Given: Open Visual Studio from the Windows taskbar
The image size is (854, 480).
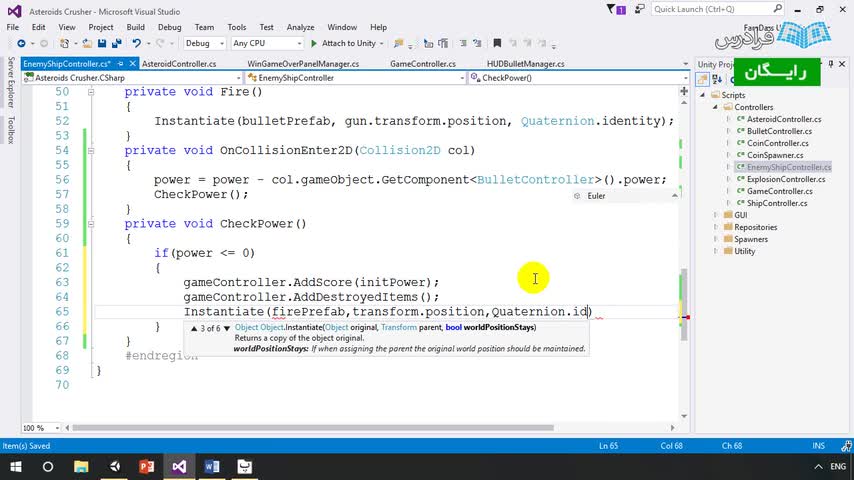Looking at the screenshot, I should pyautogui.click(x=179, y=466).
